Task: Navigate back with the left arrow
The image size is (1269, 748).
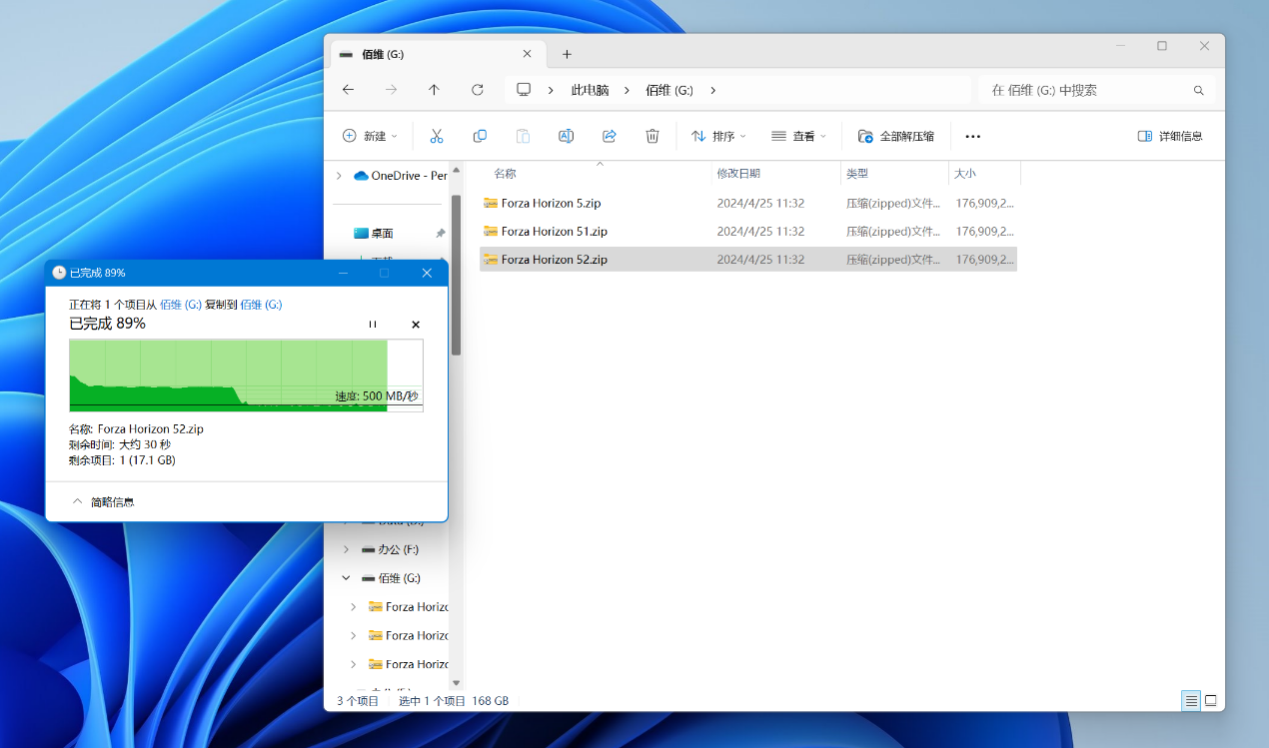Action: click(348, 90)
